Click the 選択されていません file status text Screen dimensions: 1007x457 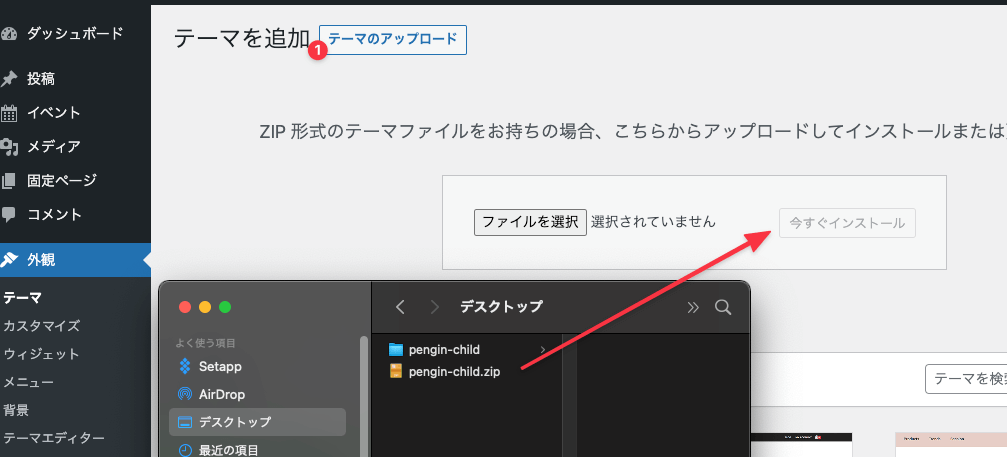[x=653, y=222]
